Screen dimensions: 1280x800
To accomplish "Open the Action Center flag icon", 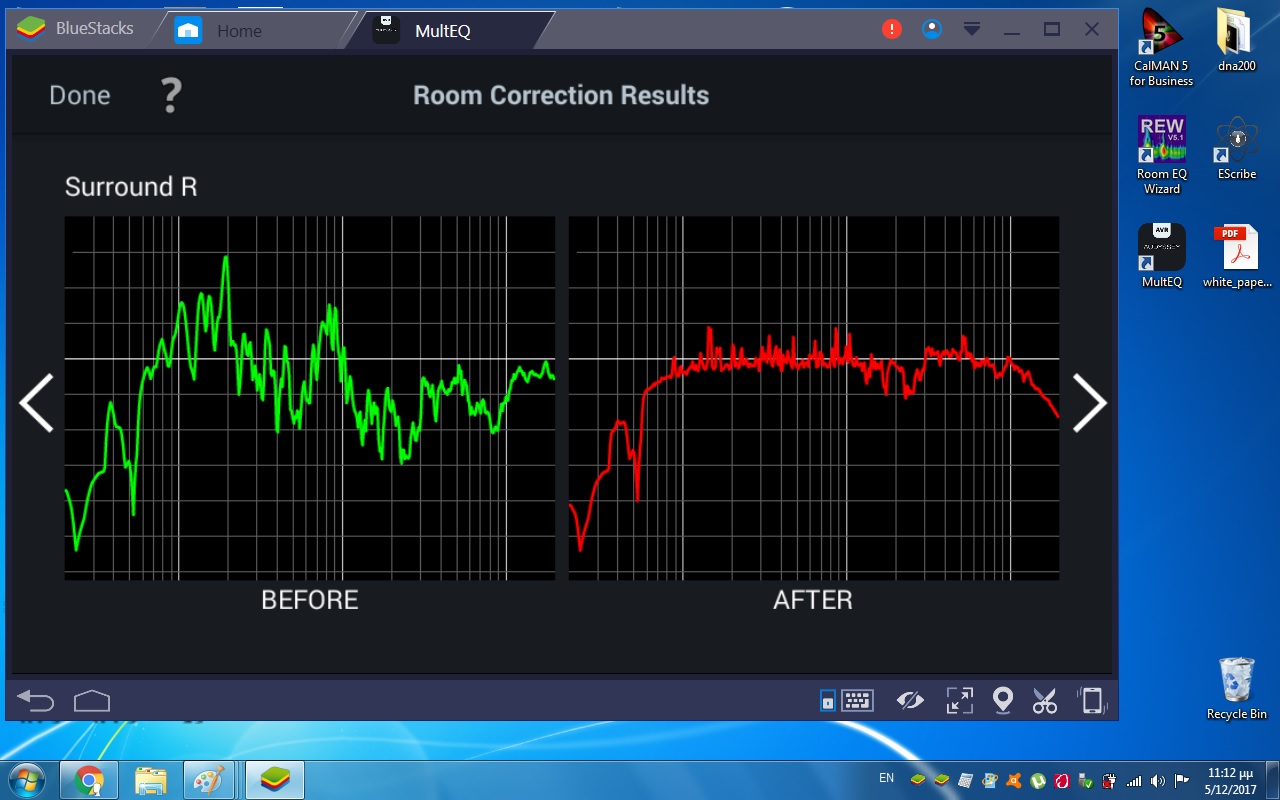I will coord(1182,780).
